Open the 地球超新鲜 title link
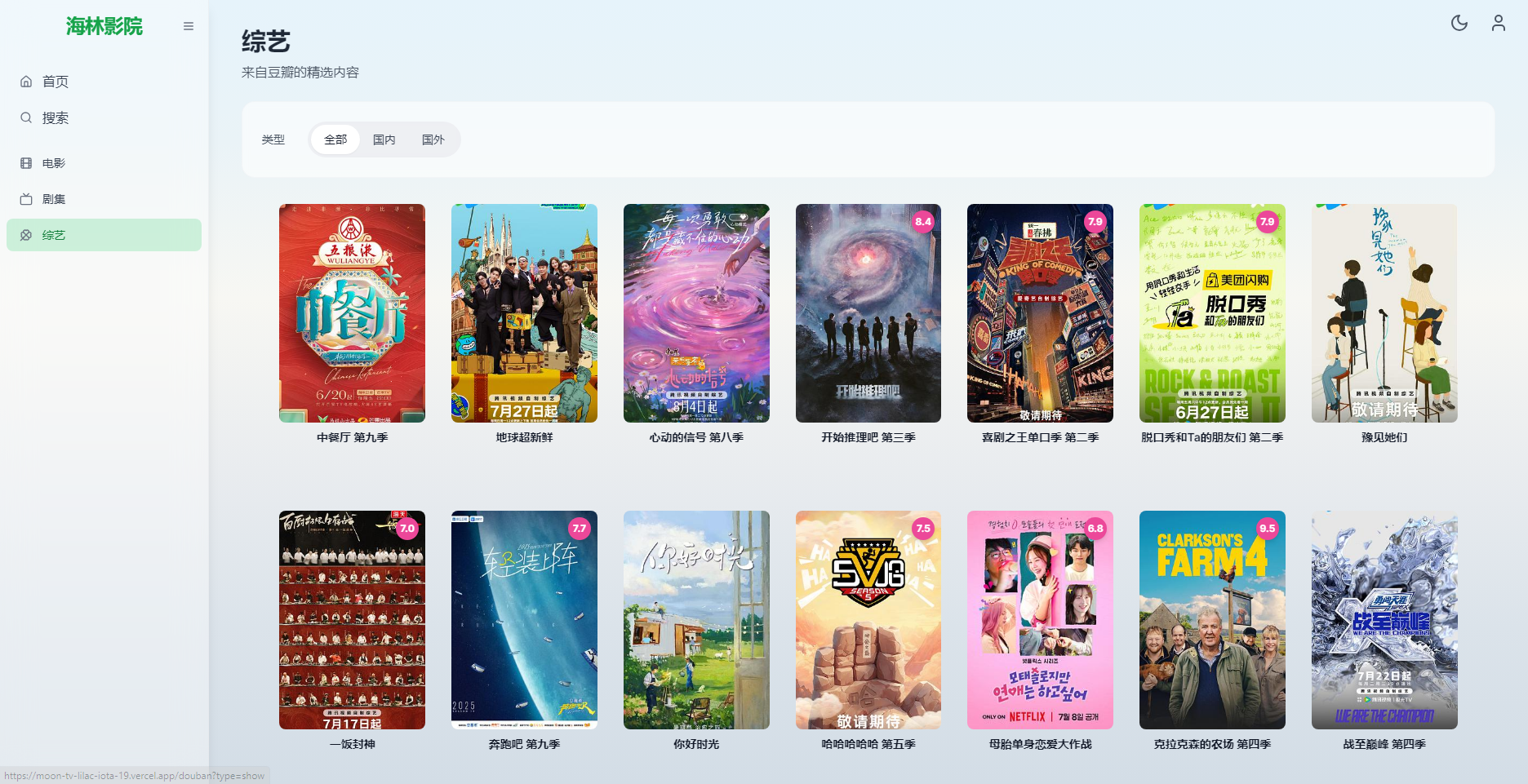 524,437
